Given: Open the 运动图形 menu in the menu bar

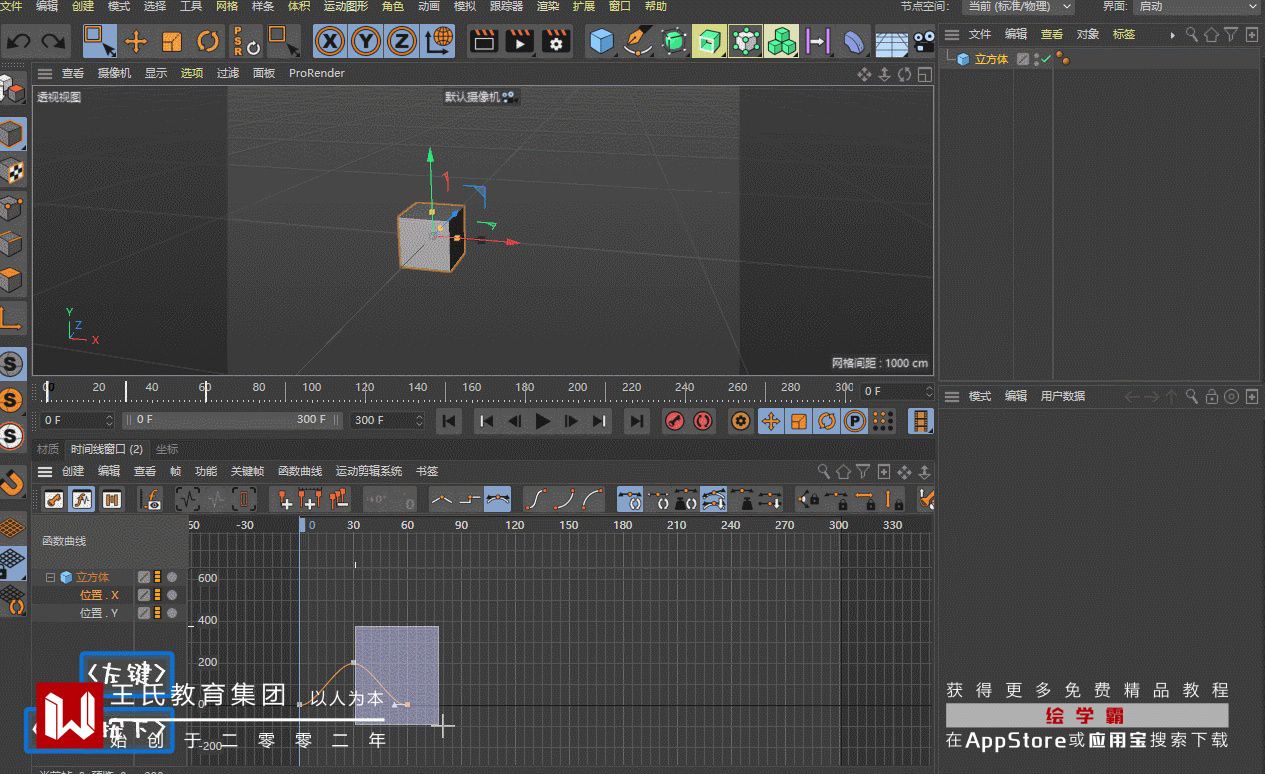Looking at the screenshot, I should pyautogui.click(x=345, y=7).
